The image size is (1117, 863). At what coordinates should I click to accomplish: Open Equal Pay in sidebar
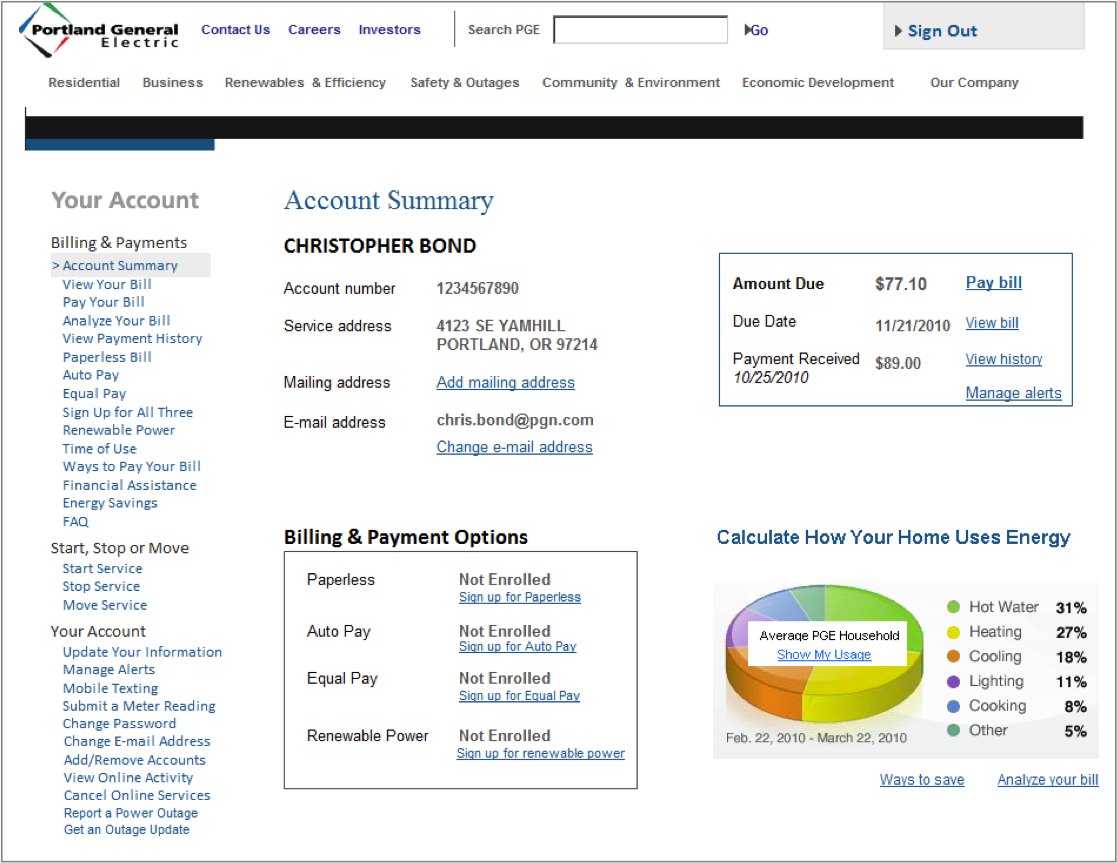coord(94,393)
